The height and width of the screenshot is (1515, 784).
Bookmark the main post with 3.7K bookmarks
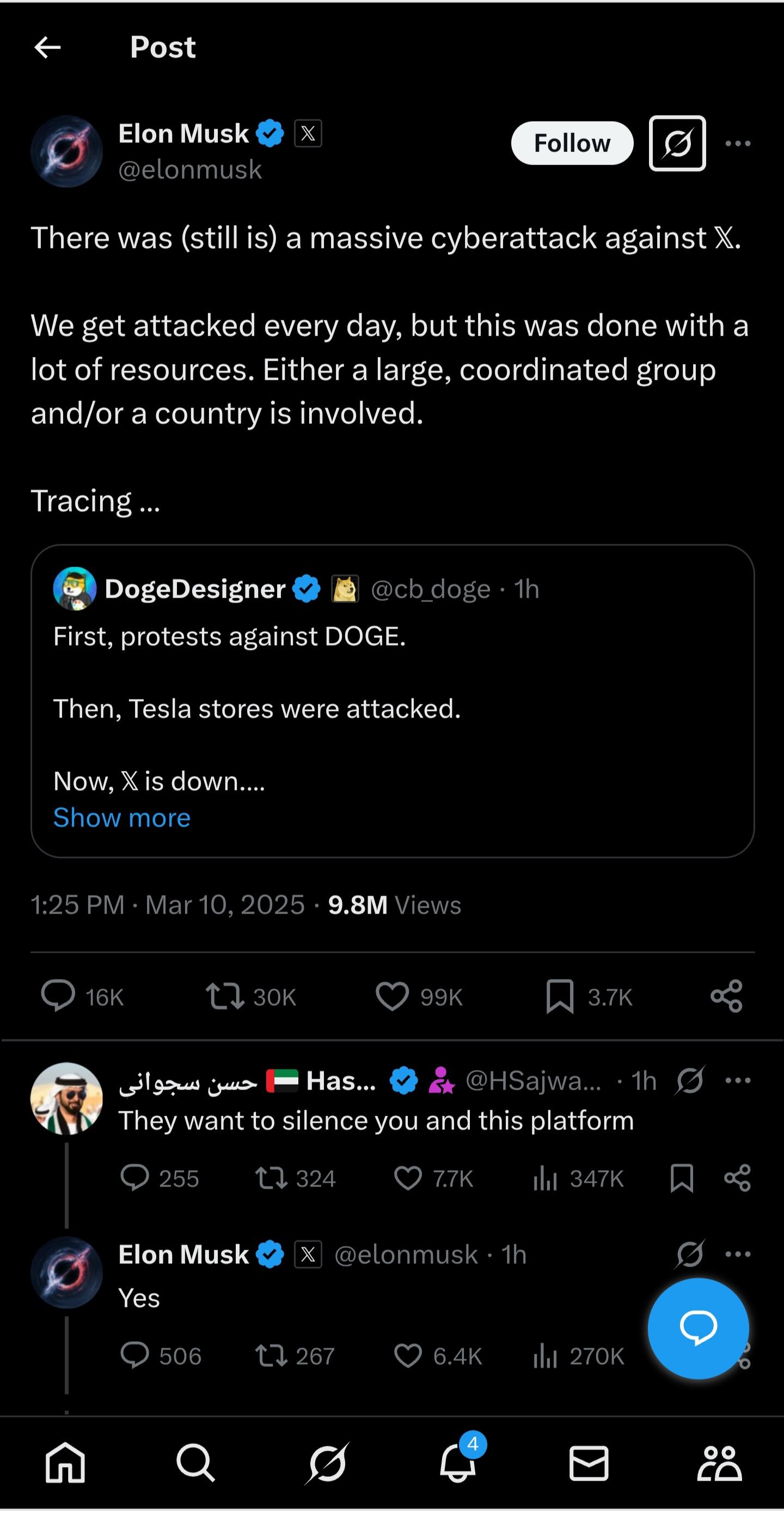tap(560, 996)
